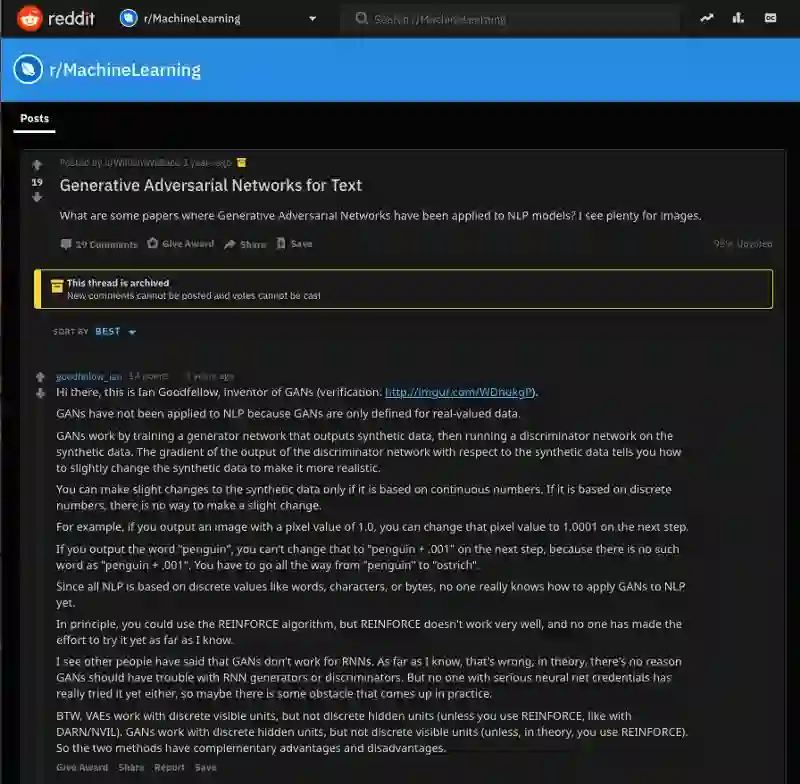Downvote goodfellow_ian's comment

point(40,393)
